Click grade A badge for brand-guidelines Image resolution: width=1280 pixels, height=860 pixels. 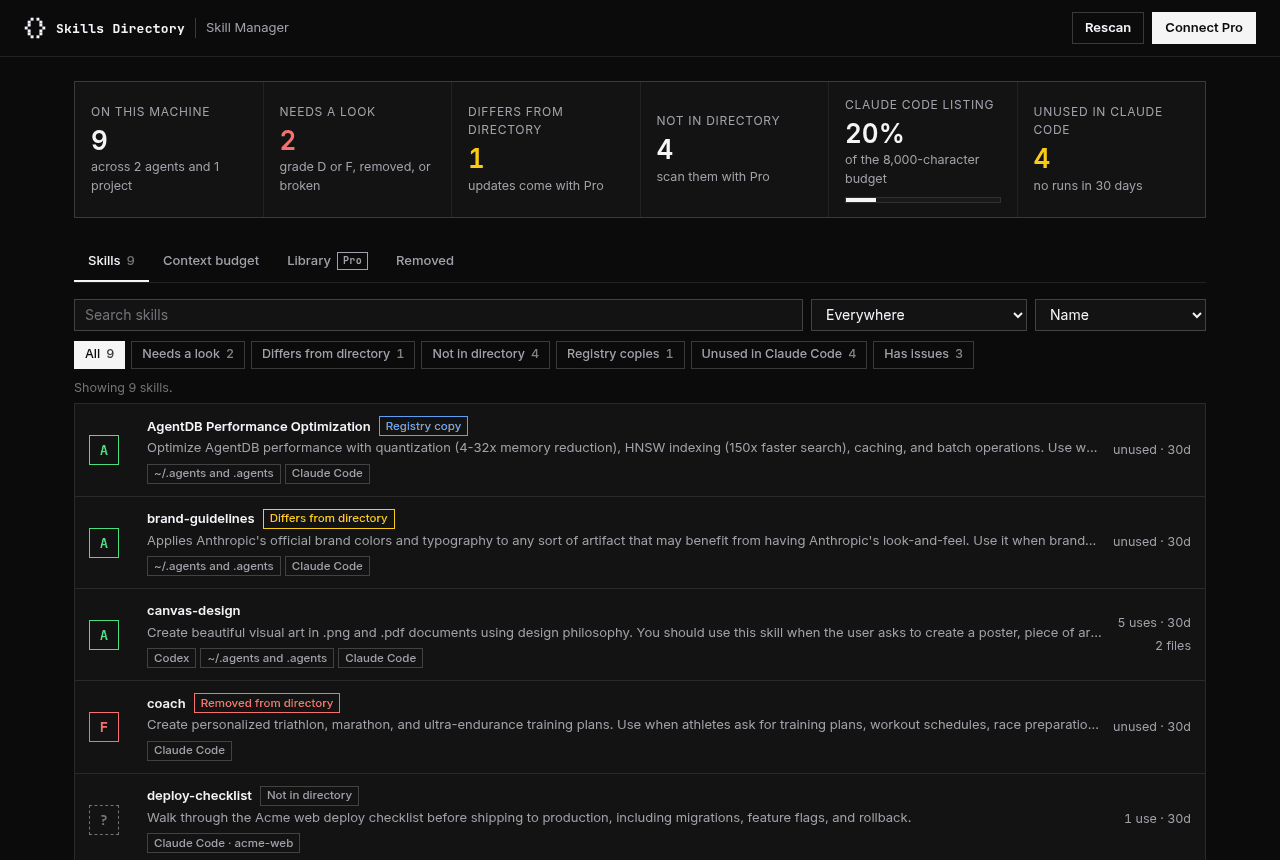tap(104, 543)
